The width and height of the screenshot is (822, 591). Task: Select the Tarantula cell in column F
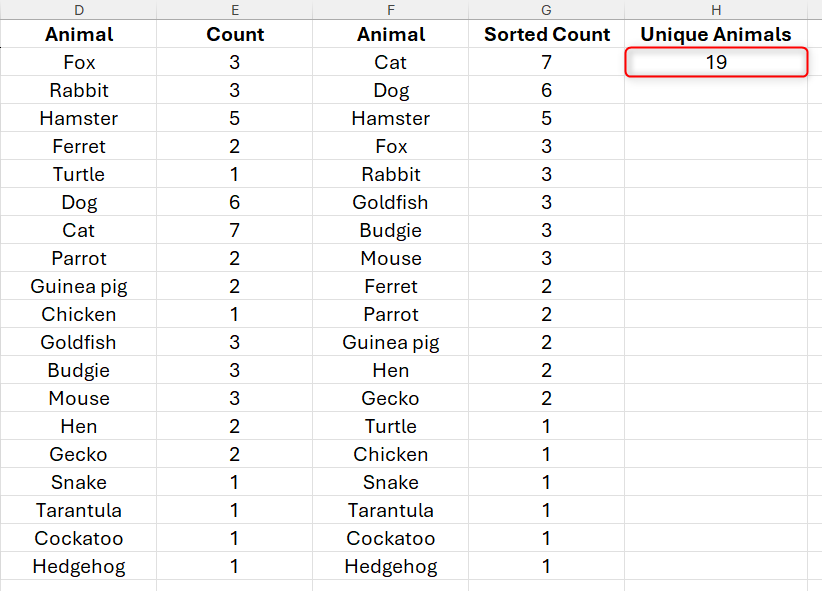[390, 510]
